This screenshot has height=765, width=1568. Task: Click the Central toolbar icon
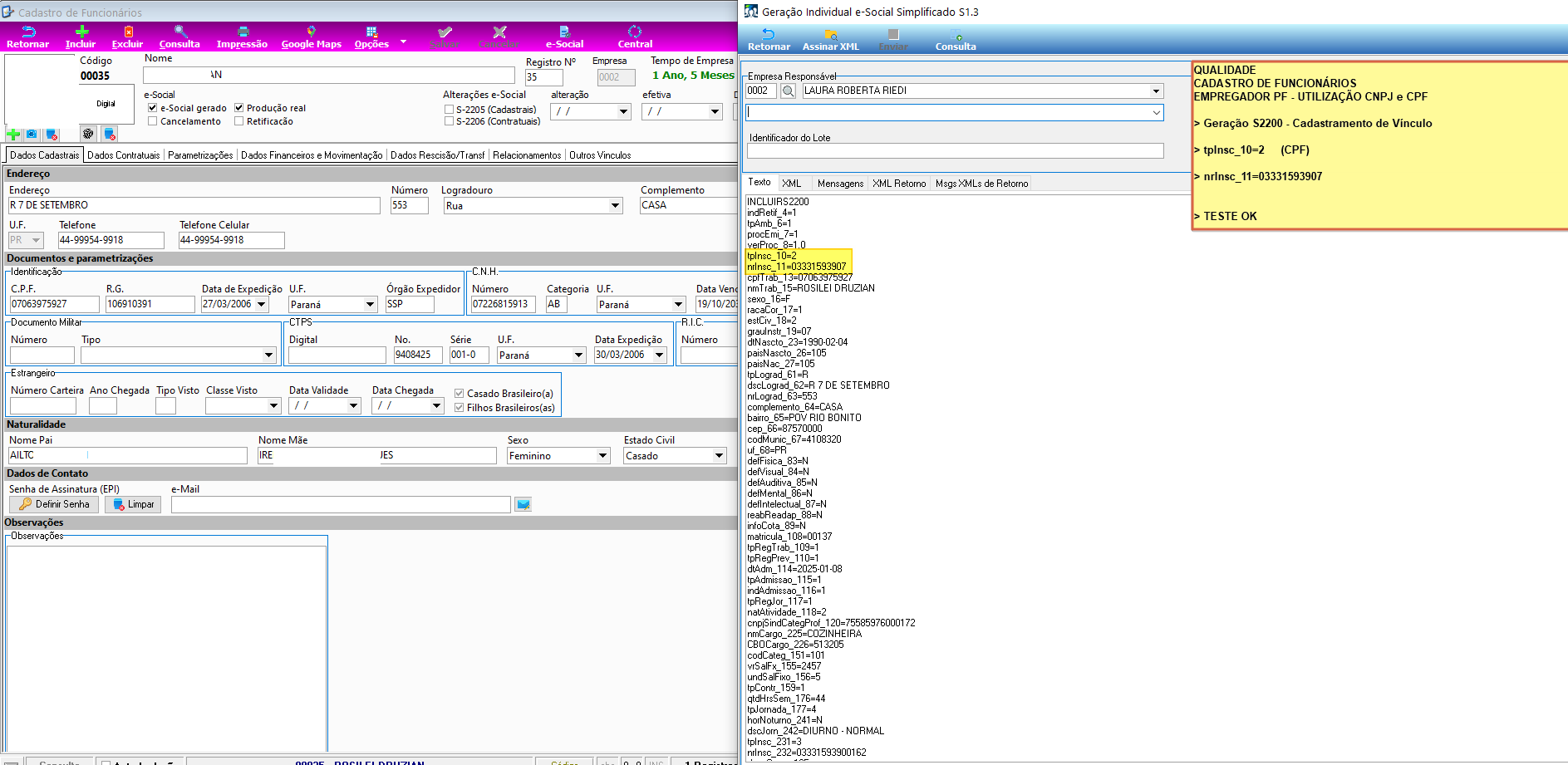click(635, 32)
